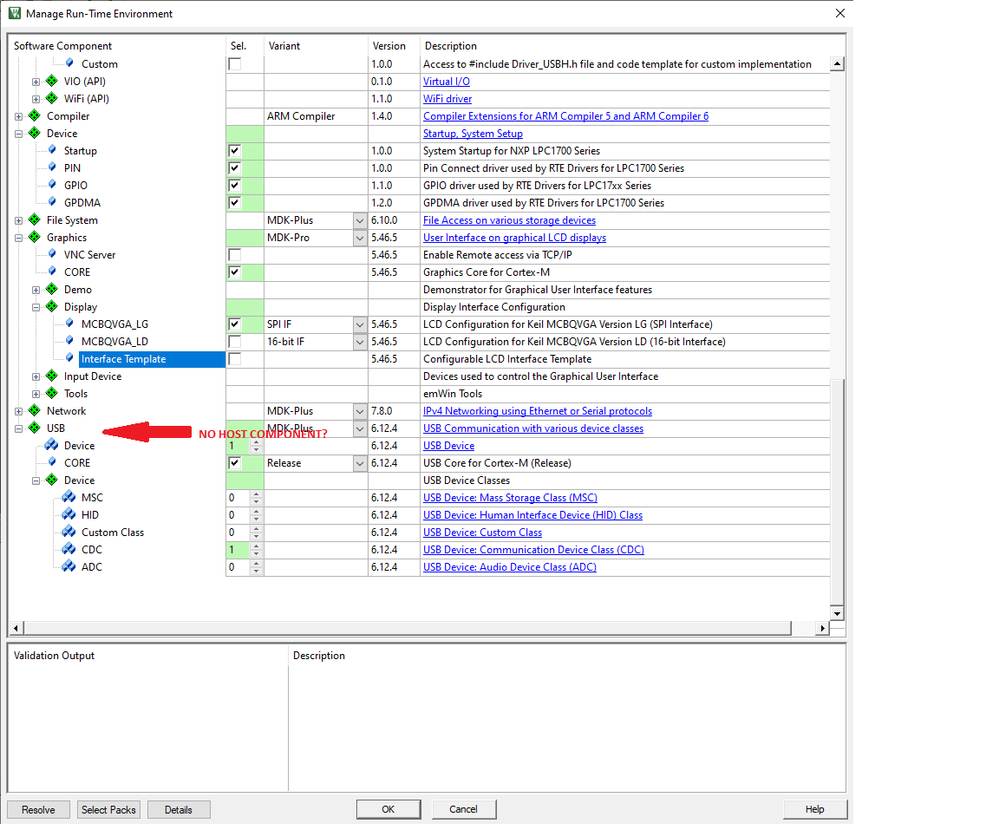Viewport: 999px width, 824px height.
Task: Click the Demo group diamond icon
Action: point(52,289)
